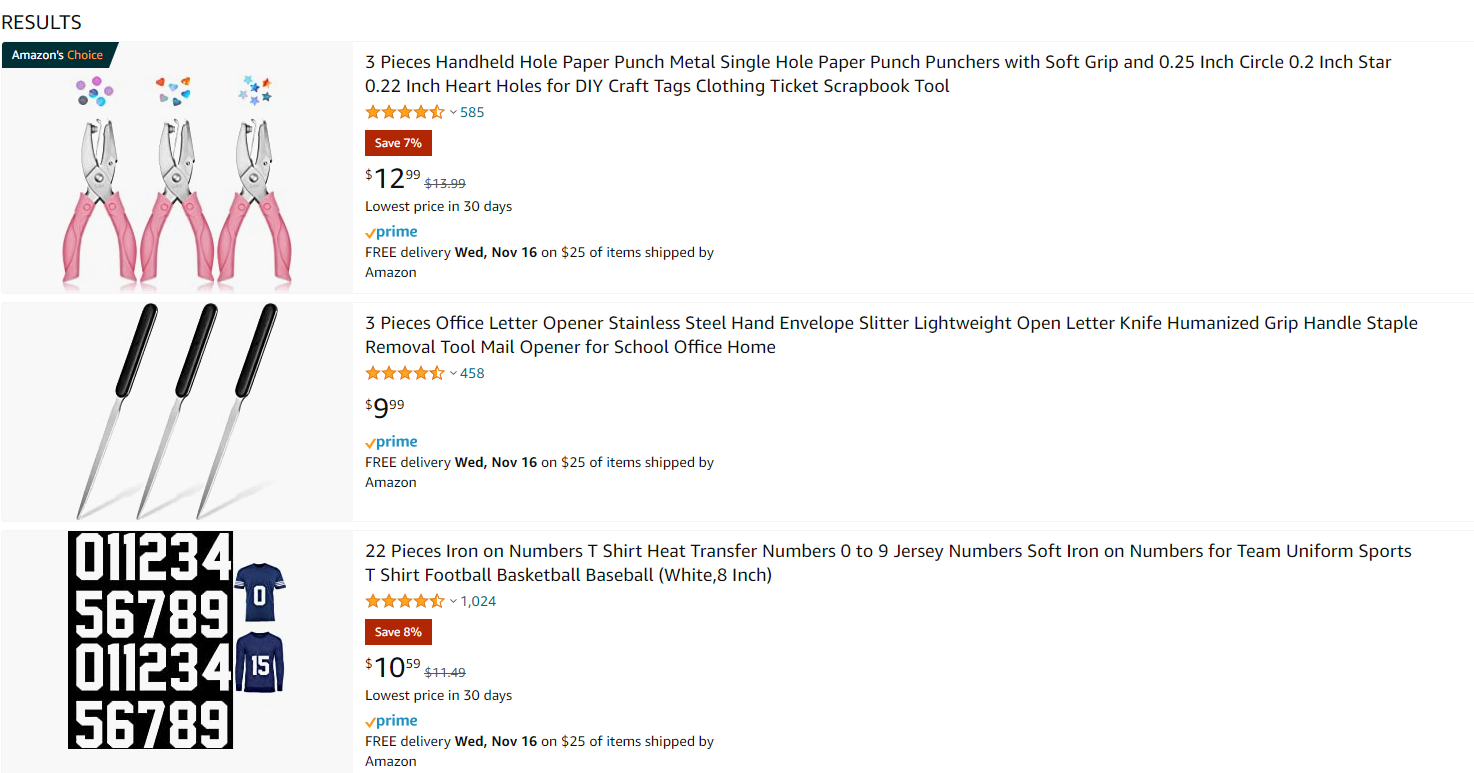
Task: Click the $12.99 price of hole punch
Action: [x=393, y=179]
